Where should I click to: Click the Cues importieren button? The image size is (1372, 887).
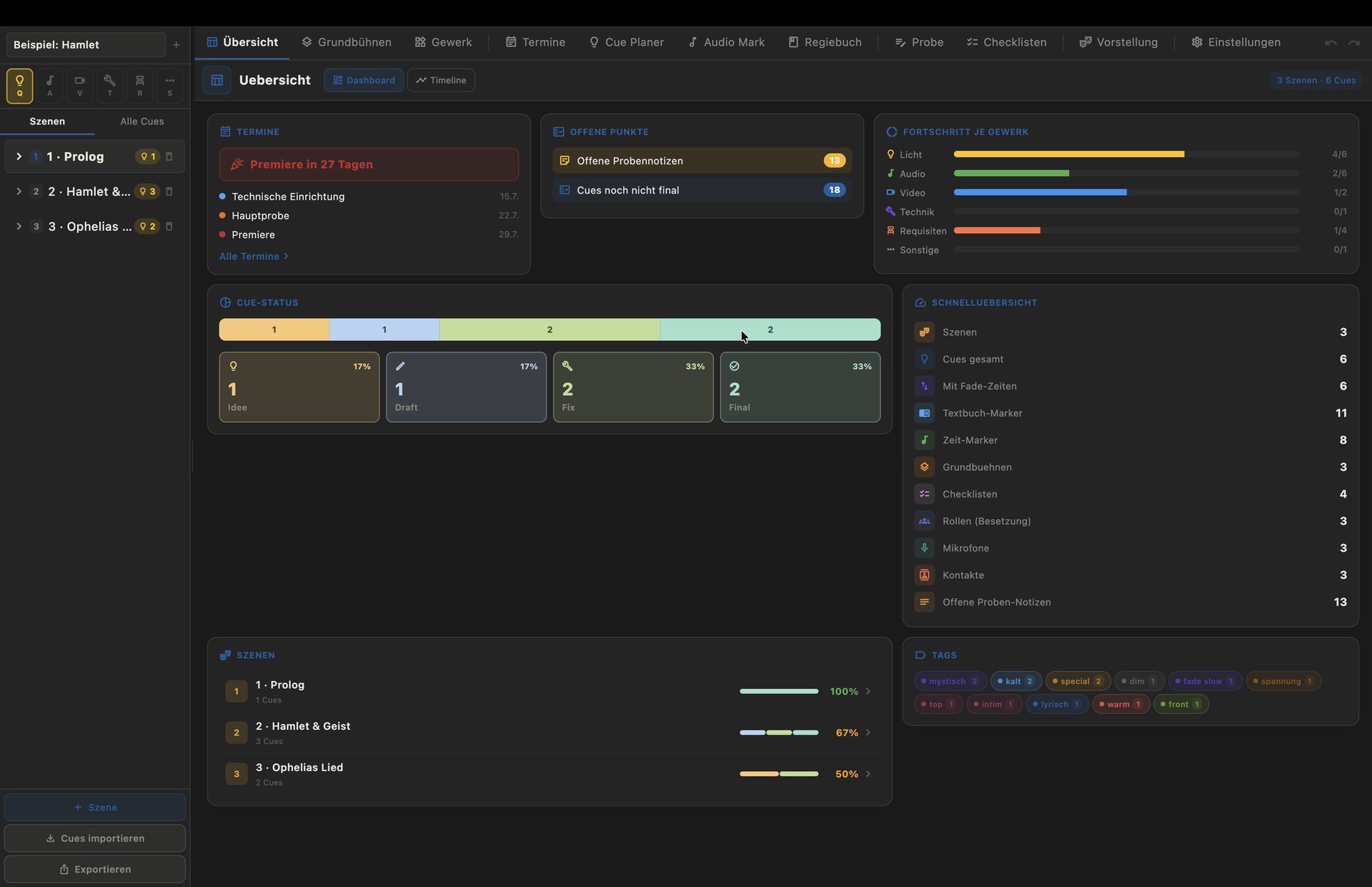click(x=95, y=838)
